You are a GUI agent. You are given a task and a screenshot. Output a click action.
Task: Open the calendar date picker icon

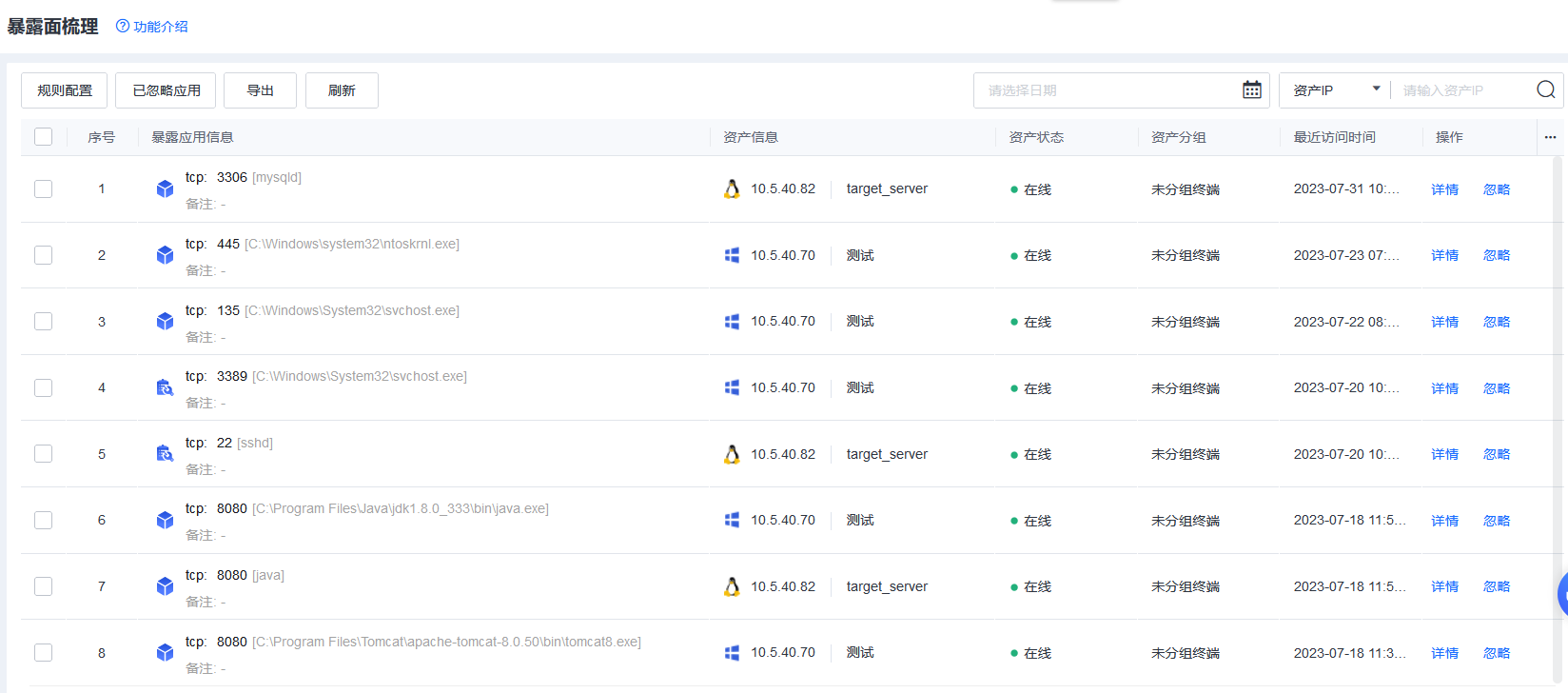pos(1251,90)
